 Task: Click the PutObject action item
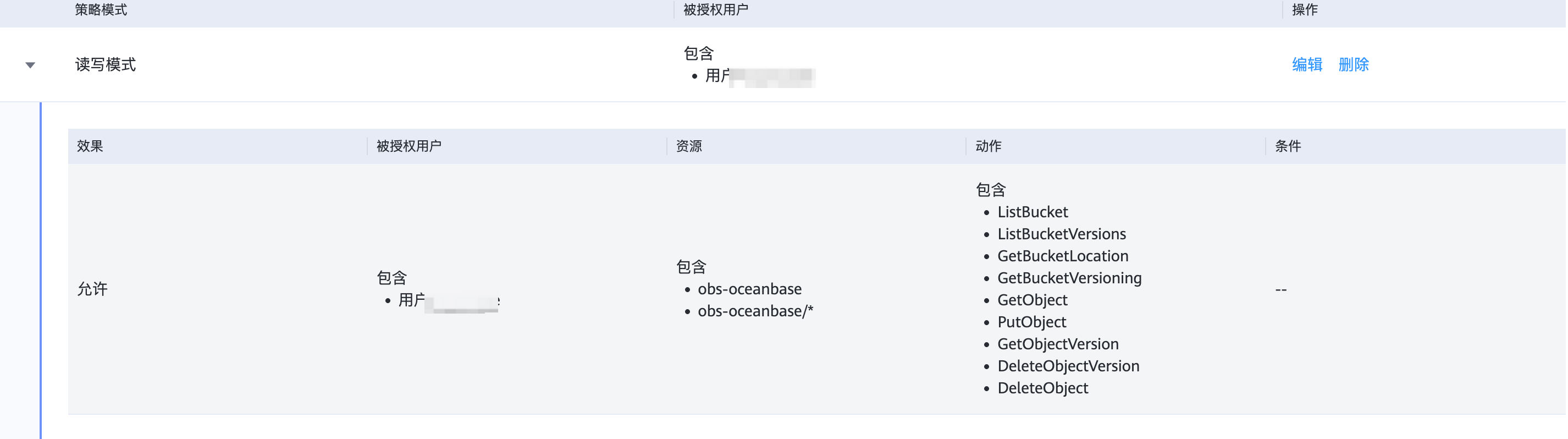(1032, 322)
